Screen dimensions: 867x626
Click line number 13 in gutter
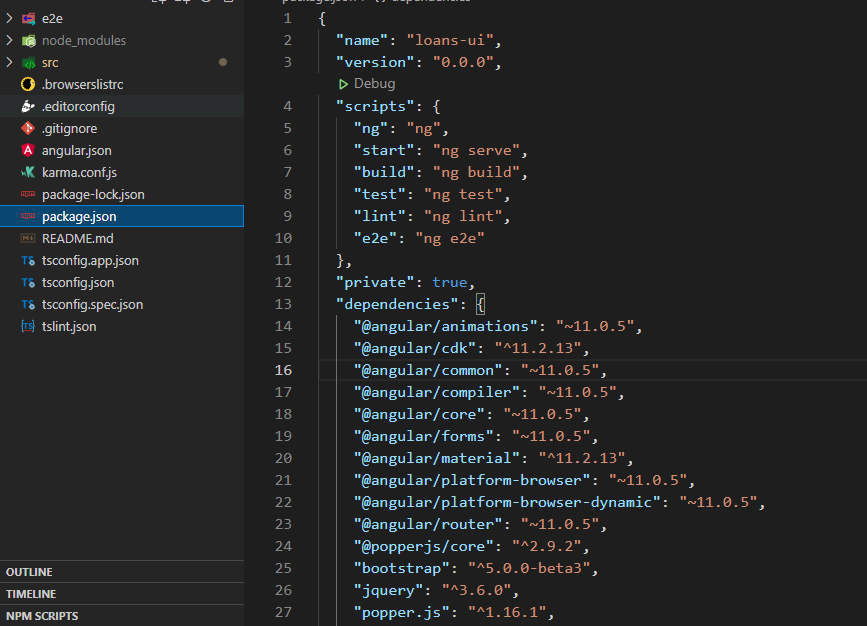click(283, 304)
